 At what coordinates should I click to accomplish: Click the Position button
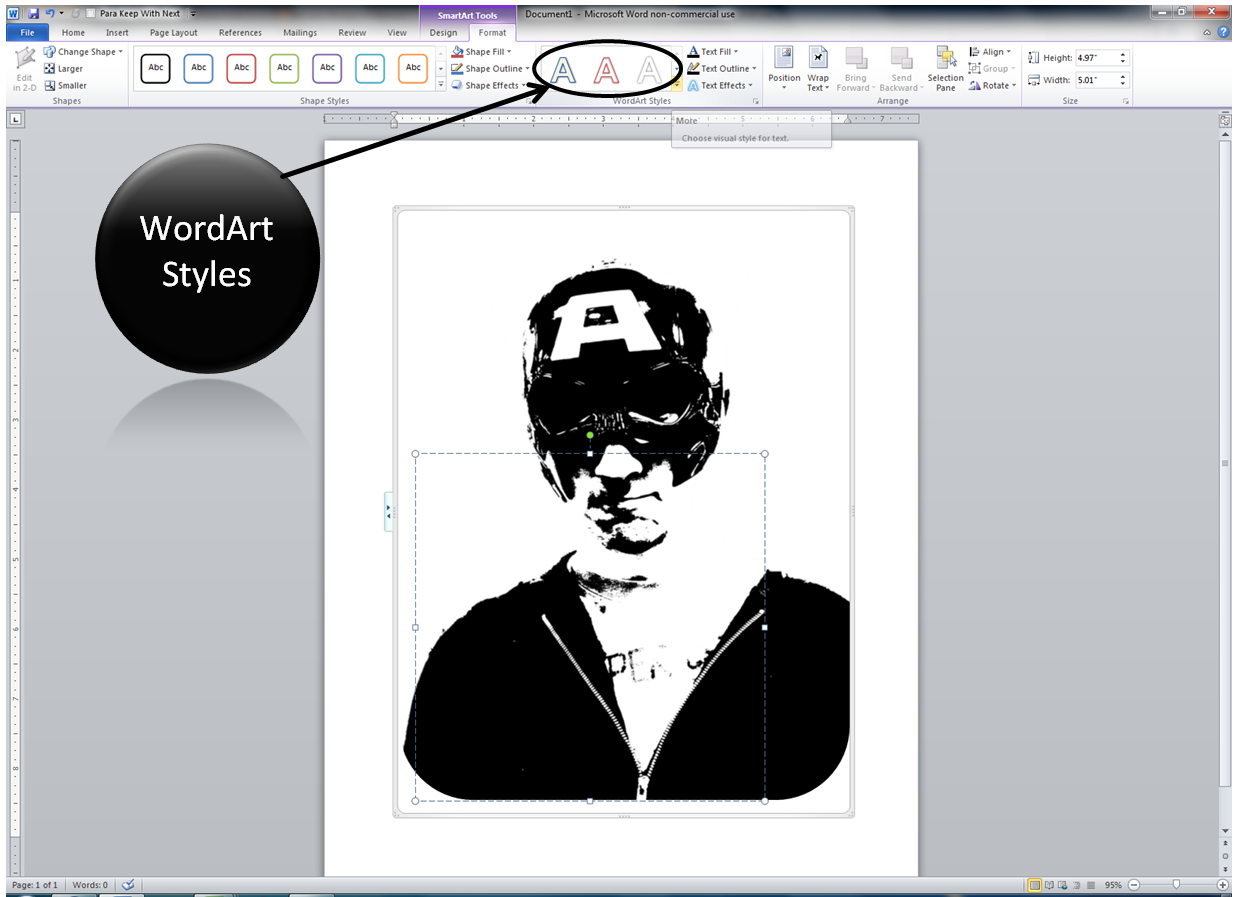(x=784, y=68)
